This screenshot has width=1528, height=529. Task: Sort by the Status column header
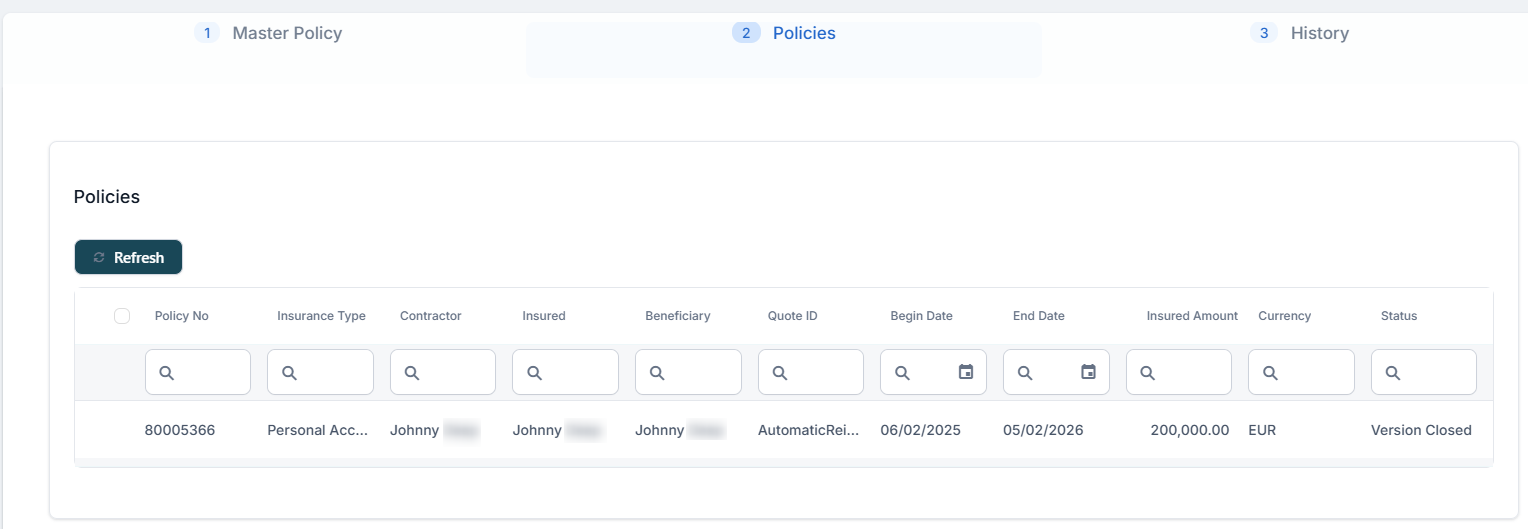tap(1398, 316)
